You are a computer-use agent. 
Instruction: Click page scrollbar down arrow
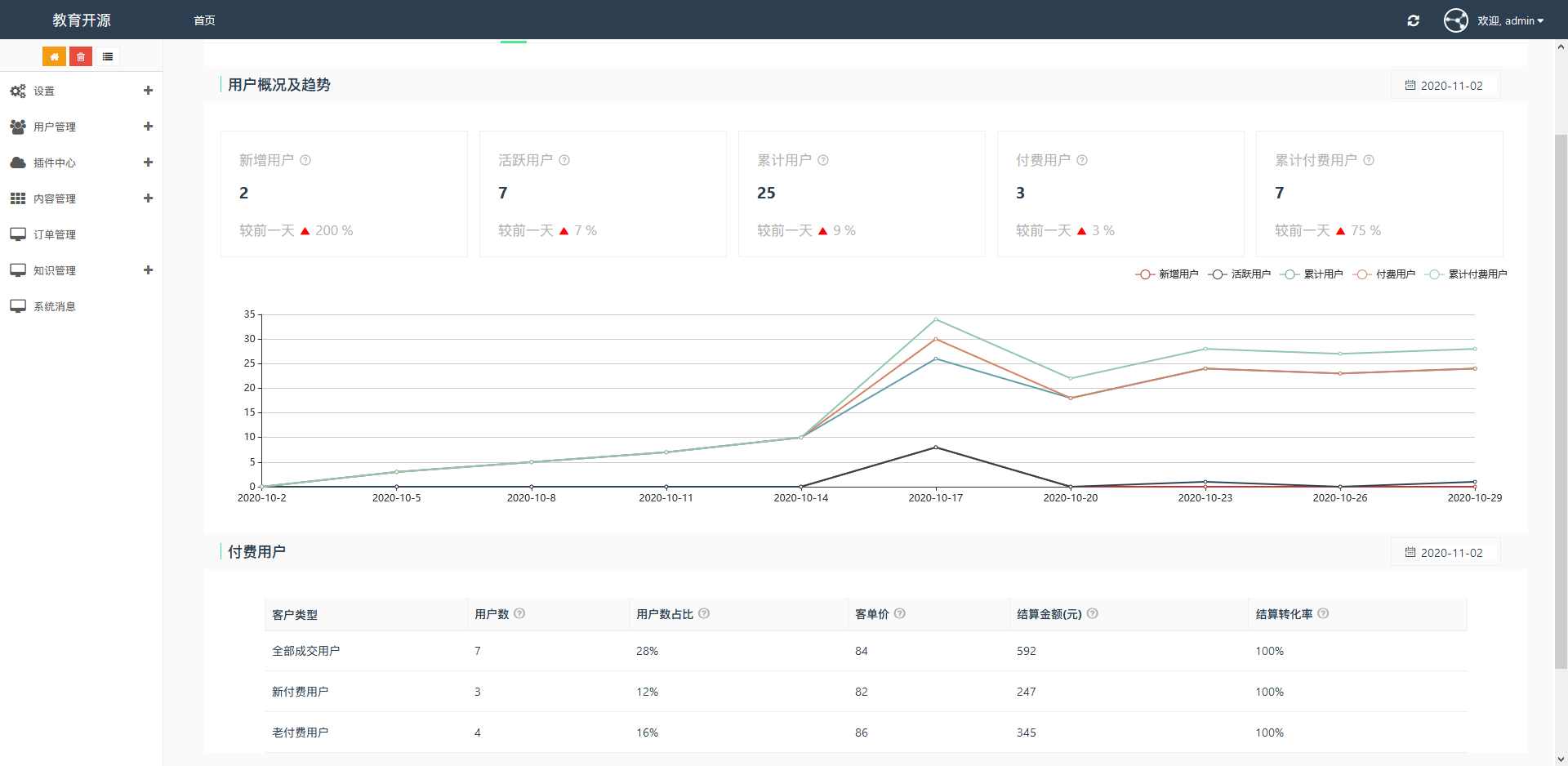(1561, 759)
